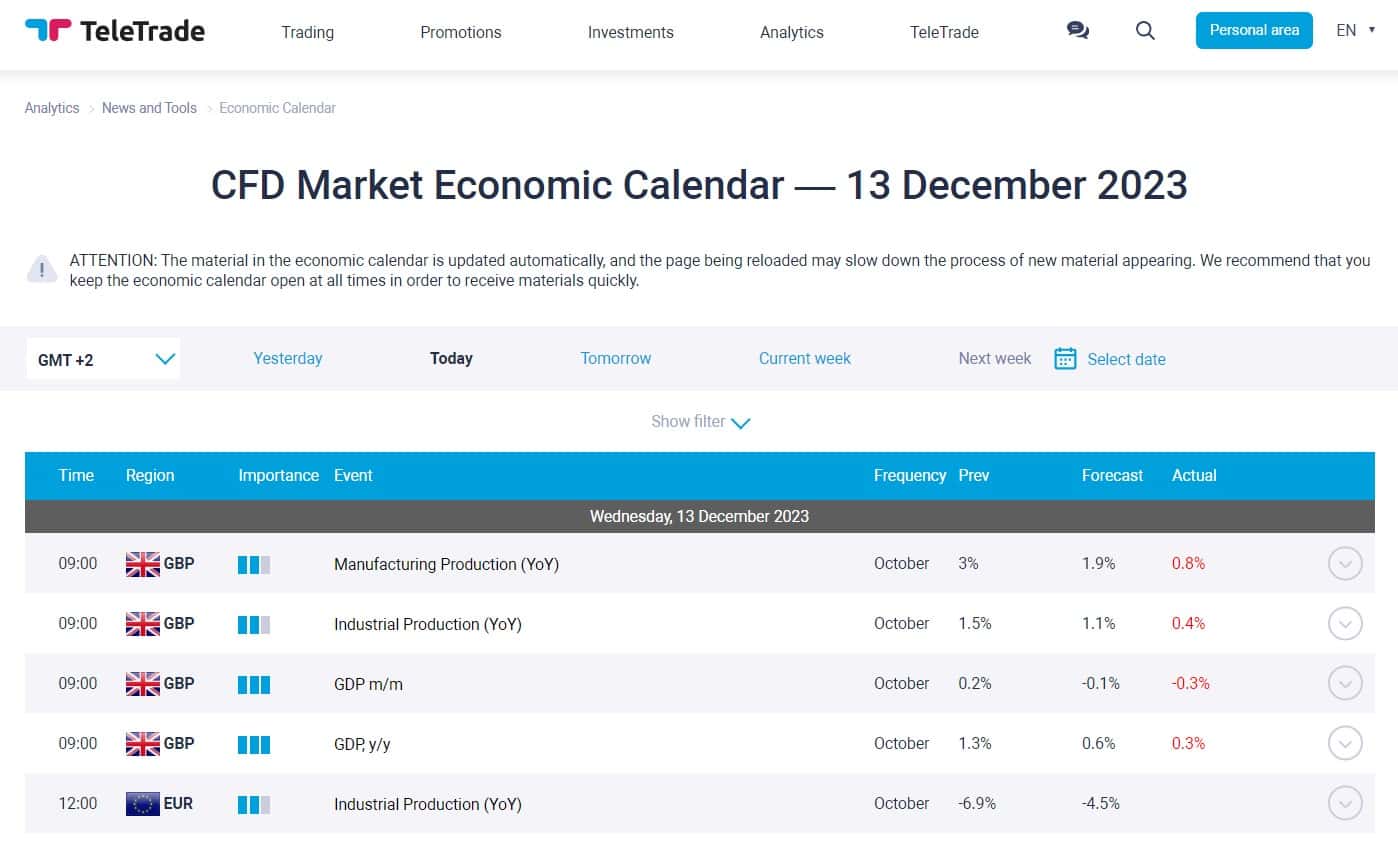Expand the Show filter section

[700, 422]
